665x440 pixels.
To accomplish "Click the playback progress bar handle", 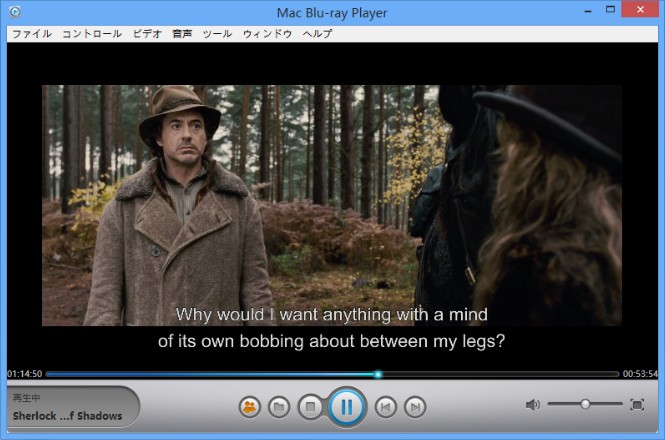I will [378, 374].
